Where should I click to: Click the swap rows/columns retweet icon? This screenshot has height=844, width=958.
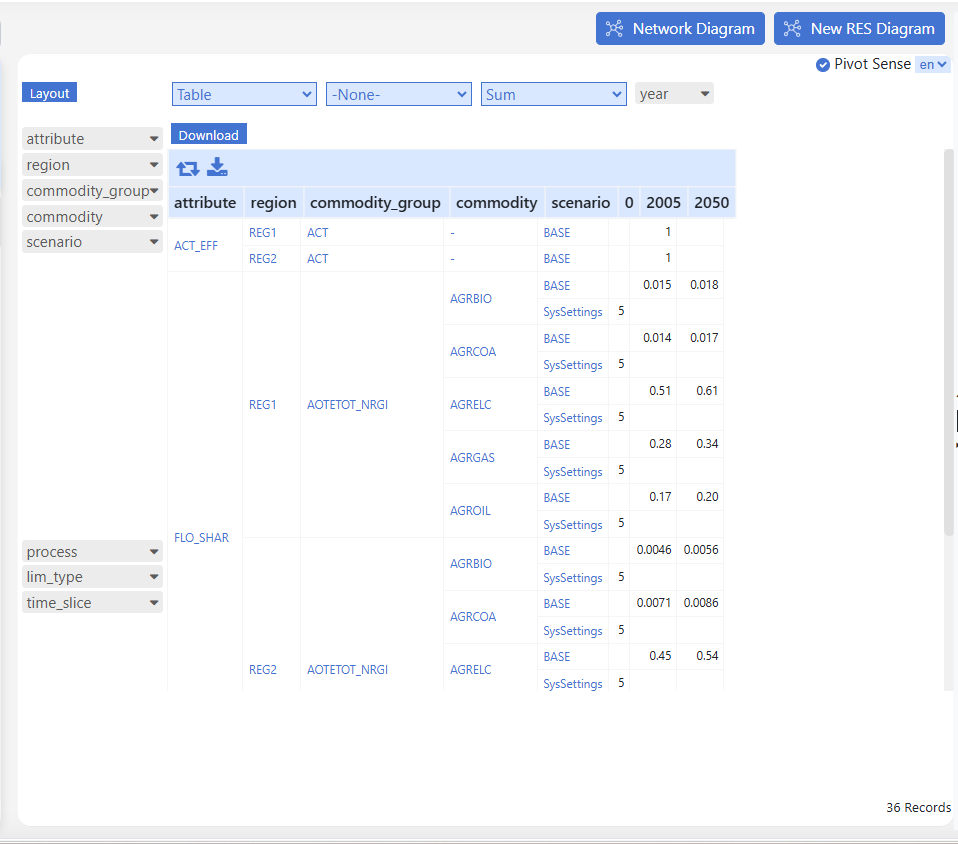tap(188, 168)
